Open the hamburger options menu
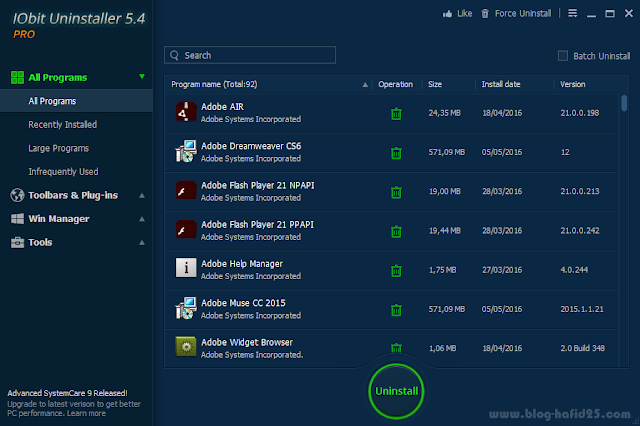This screenshot has width=640, height=426. click(573, 13)
